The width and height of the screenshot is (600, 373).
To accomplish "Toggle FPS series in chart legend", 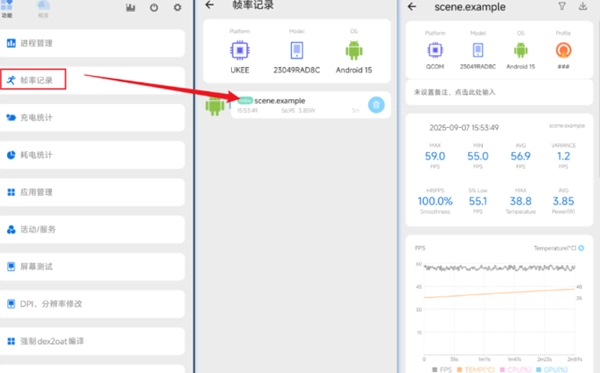I will point(442,370).
